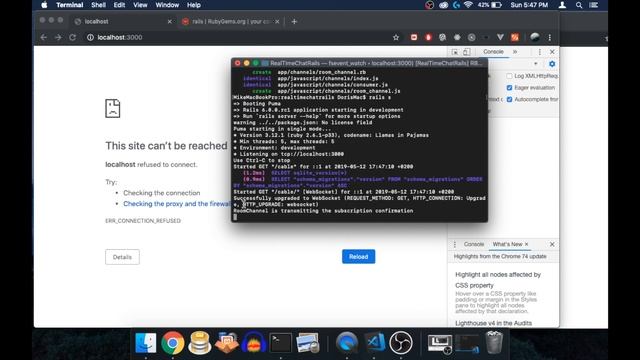This screenshot has height=360, width=640.
Task: Open Visual Studio Code from the Dock
Action: tap(374, 342)
